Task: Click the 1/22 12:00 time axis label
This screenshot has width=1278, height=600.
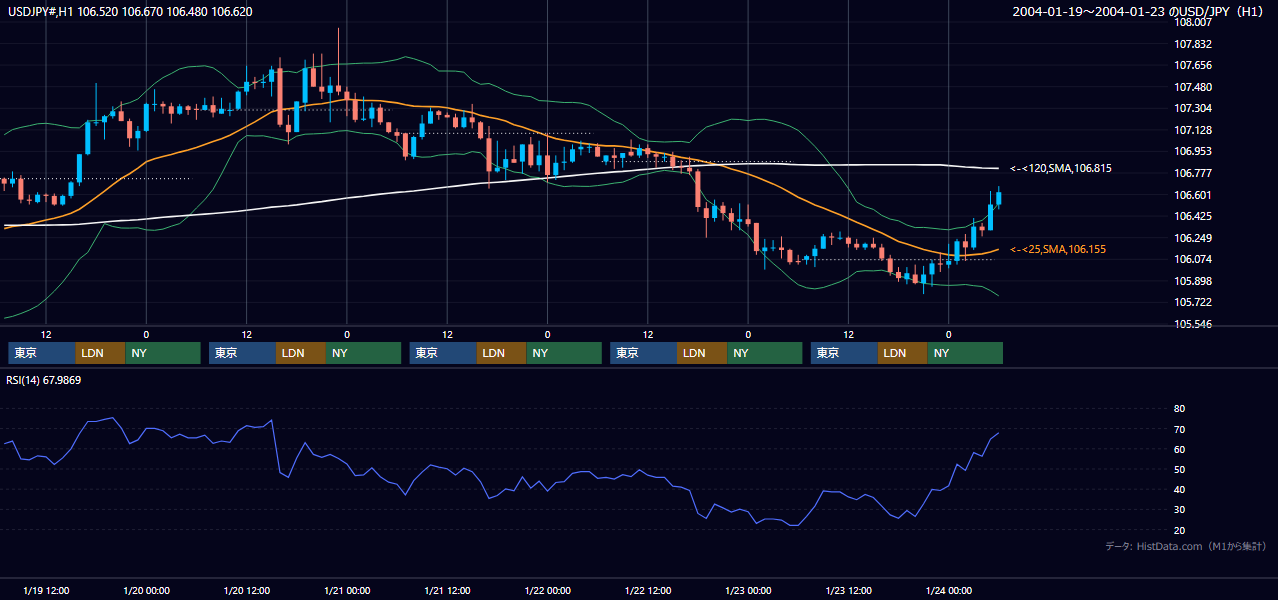Action: point(648,590)
